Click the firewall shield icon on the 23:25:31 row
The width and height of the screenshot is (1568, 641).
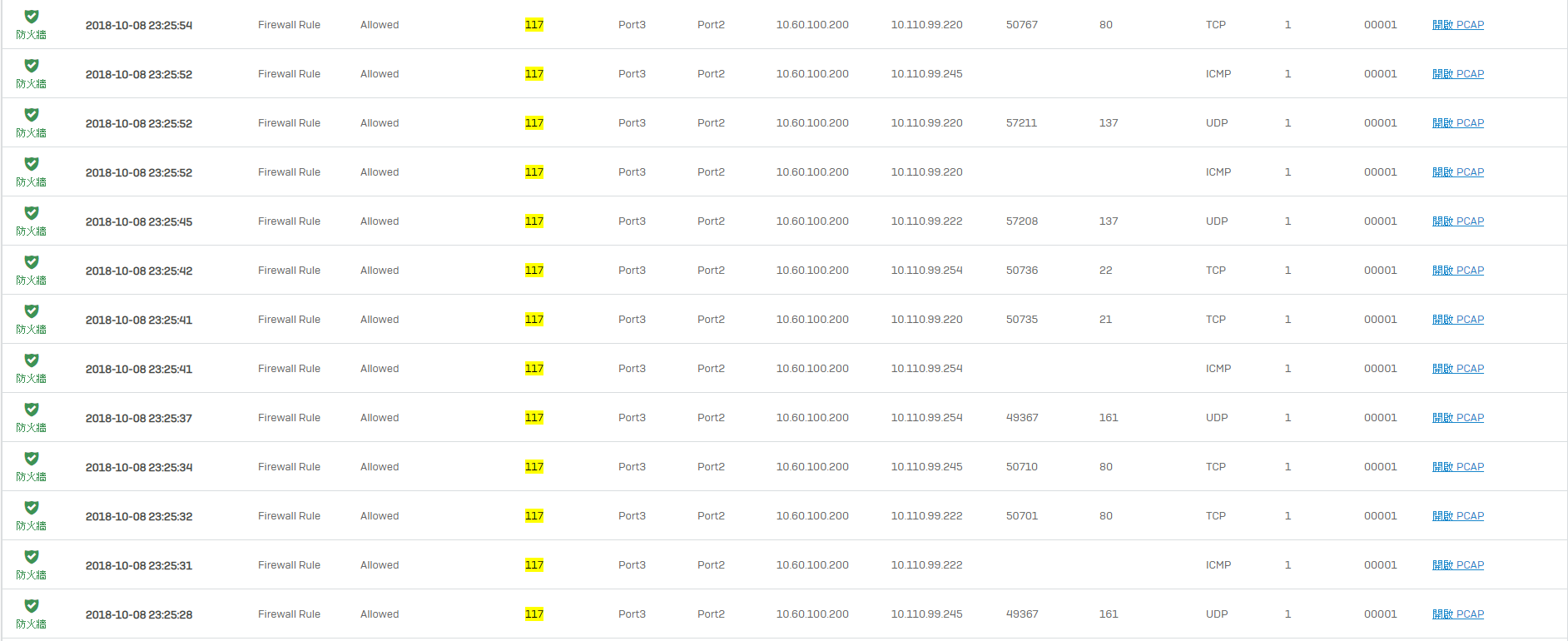32,556
